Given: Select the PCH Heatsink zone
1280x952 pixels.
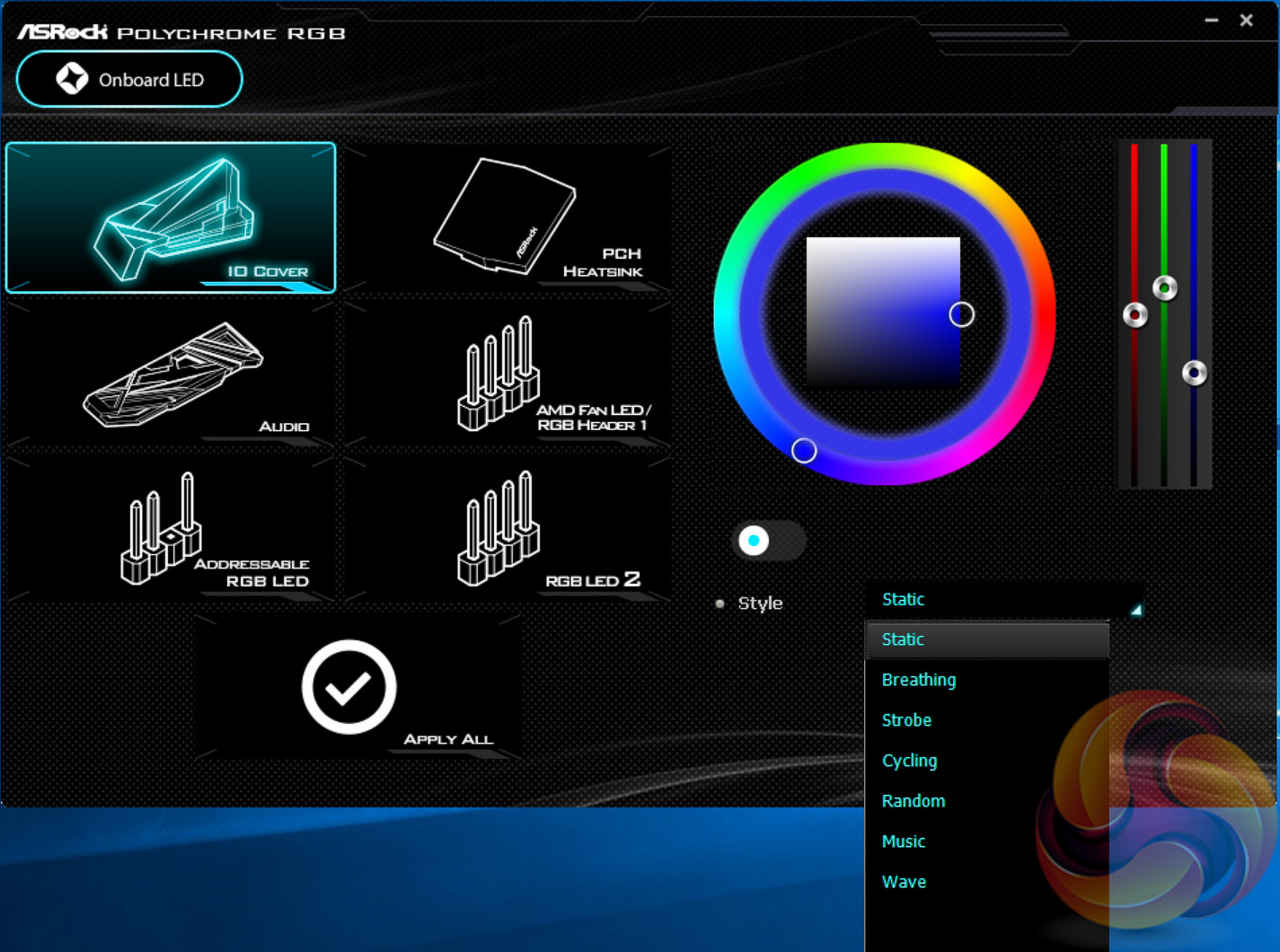Looking at the screenshot, I should point(508,218).
